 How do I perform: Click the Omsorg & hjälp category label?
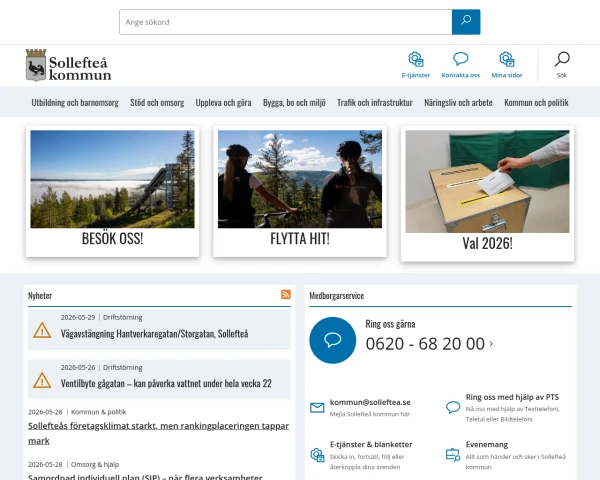[95, 464]
